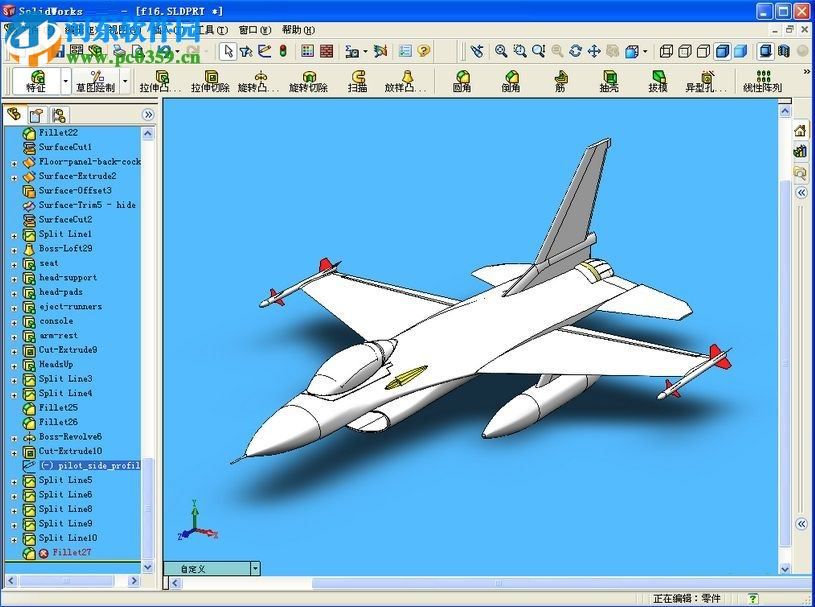This screenshot has height=607, width=815.
Task: Click the Zoom to Fit icon
Action: [500, 49]
